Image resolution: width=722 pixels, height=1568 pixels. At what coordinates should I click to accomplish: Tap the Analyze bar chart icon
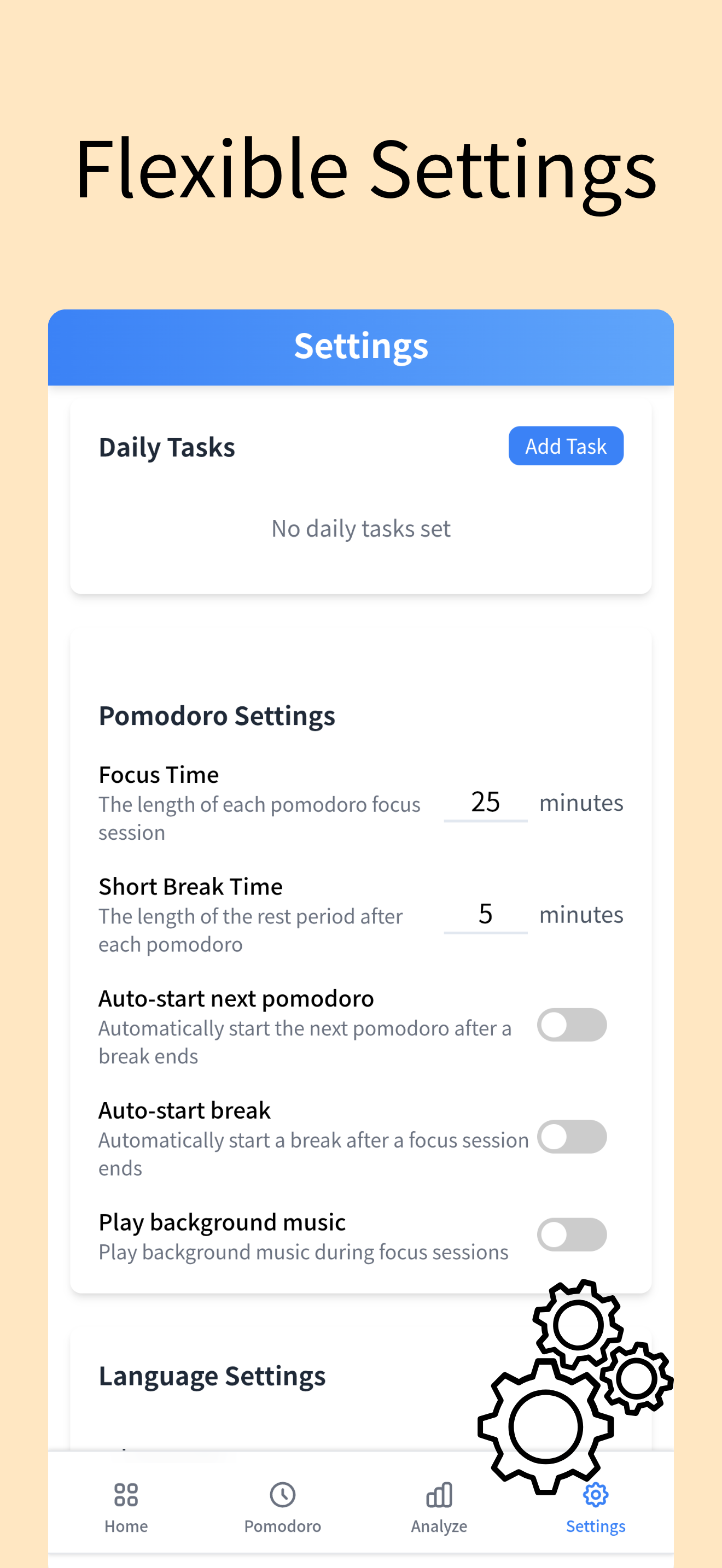click(x=439, y=1494)
